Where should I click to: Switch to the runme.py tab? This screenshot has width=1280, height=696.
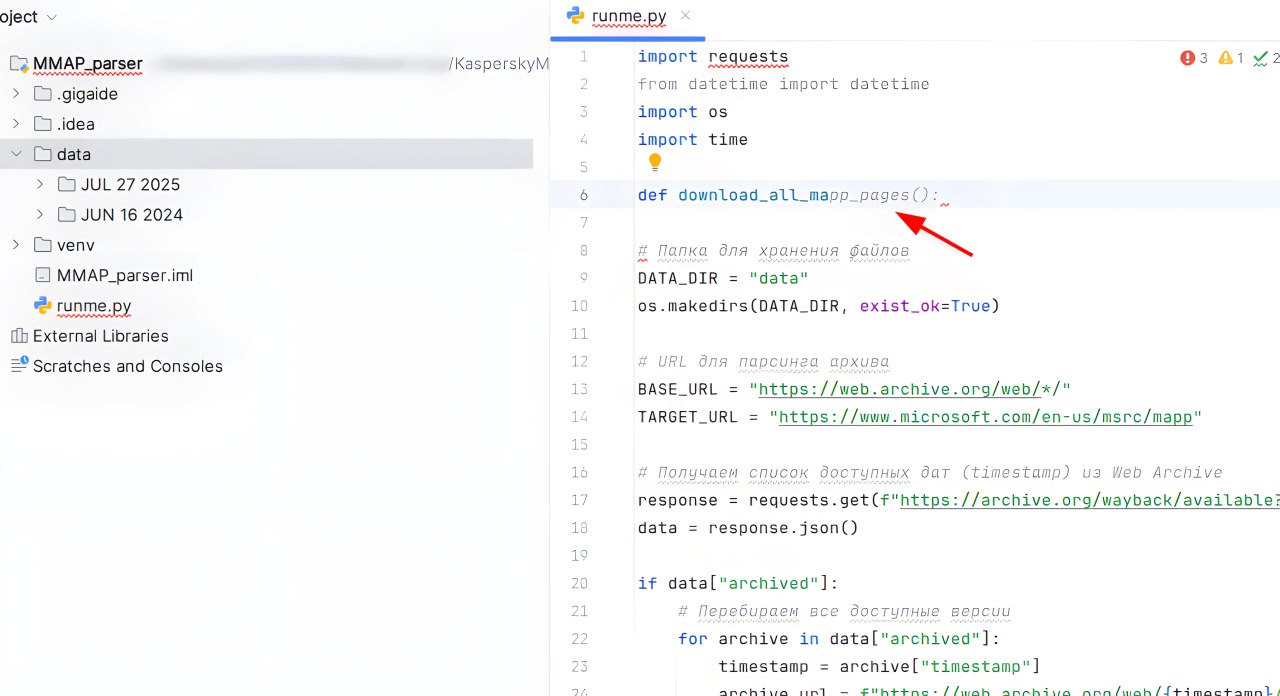click(x=626, y=16)
